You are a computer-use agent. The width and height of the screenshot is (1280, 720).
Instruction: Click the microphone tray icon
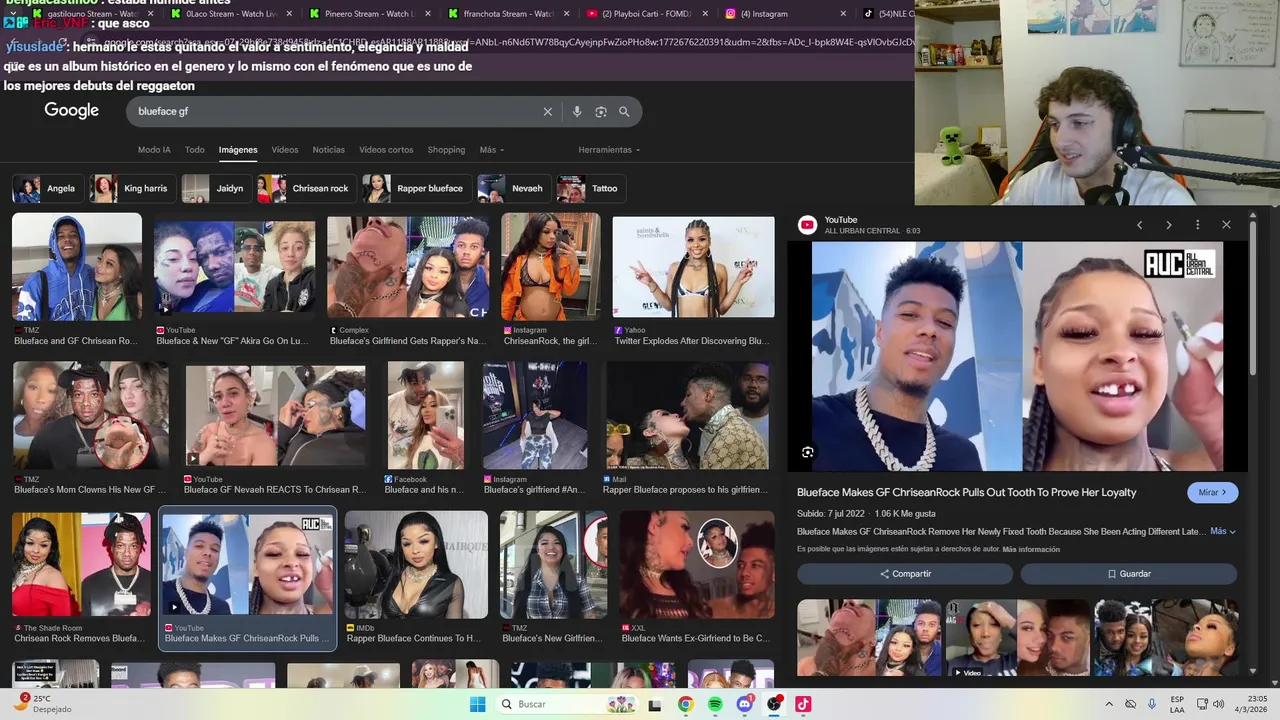coord(1153,704)
